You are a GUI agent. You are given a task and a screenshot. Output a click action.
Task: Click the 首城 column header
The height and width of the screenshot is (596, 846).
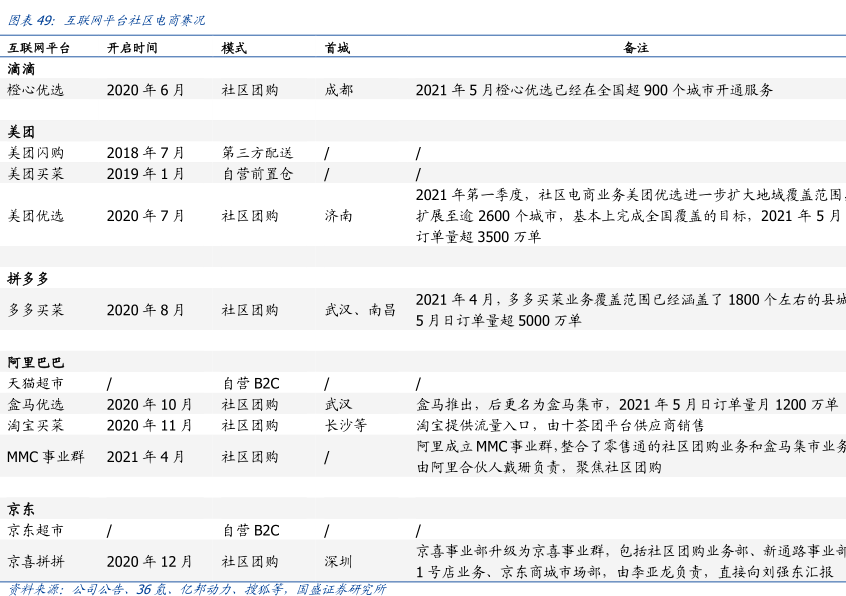337,48
